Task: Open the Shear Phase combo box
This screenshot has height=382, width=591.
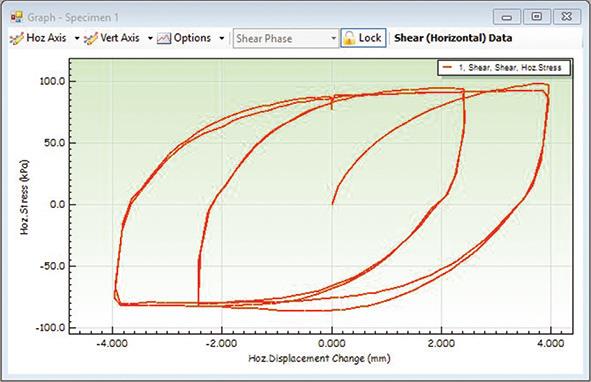Action: click(285, 38)
